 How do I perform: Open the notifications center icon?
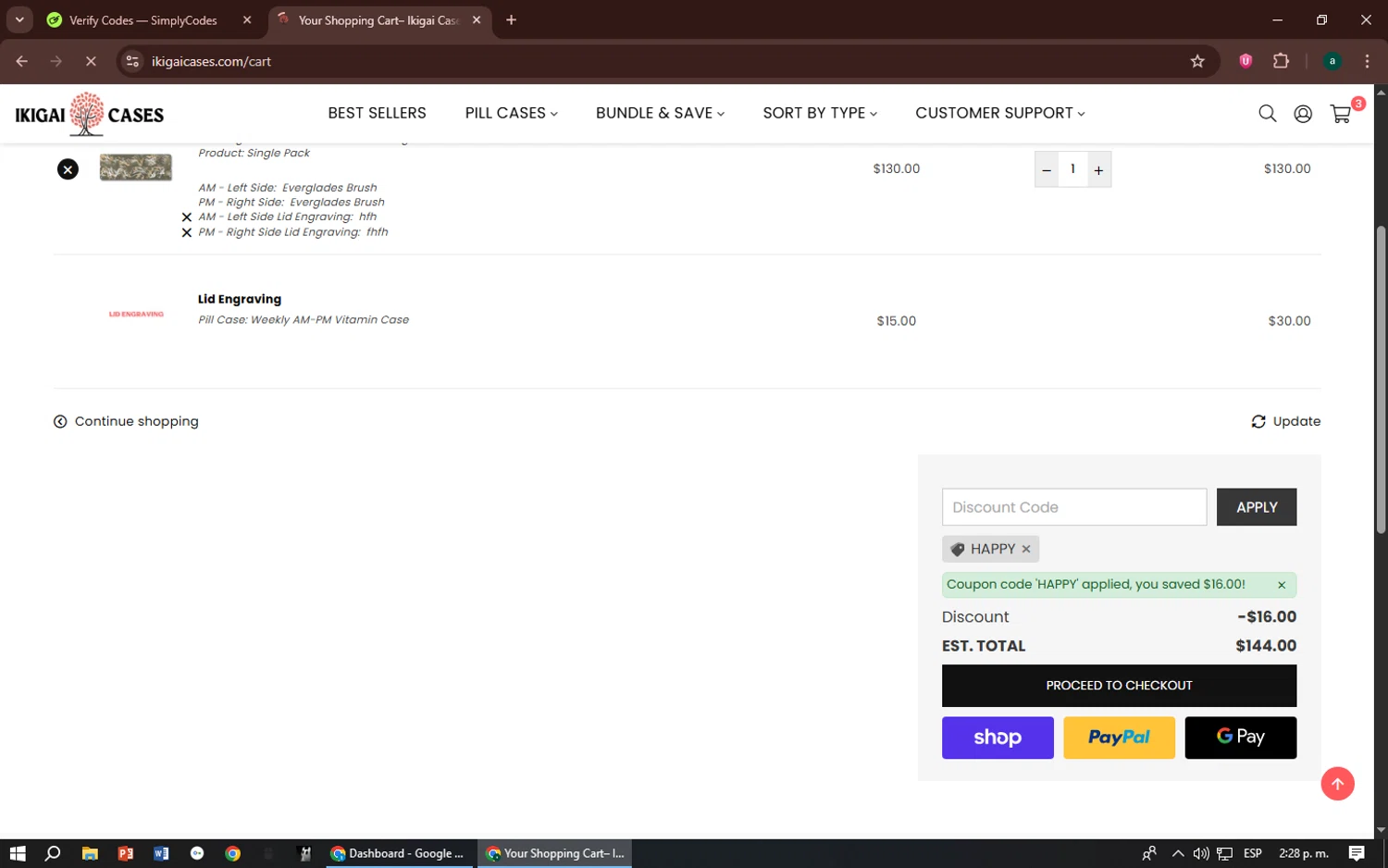(1357, 853)
